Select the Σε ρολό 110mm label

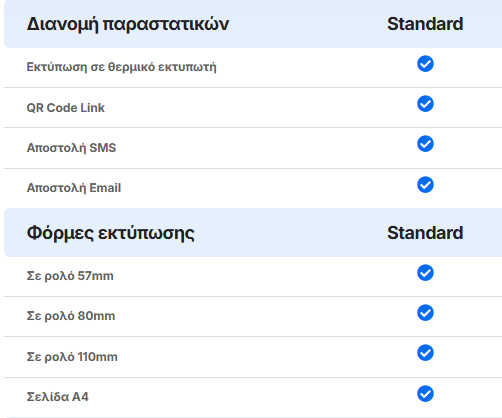72,357
